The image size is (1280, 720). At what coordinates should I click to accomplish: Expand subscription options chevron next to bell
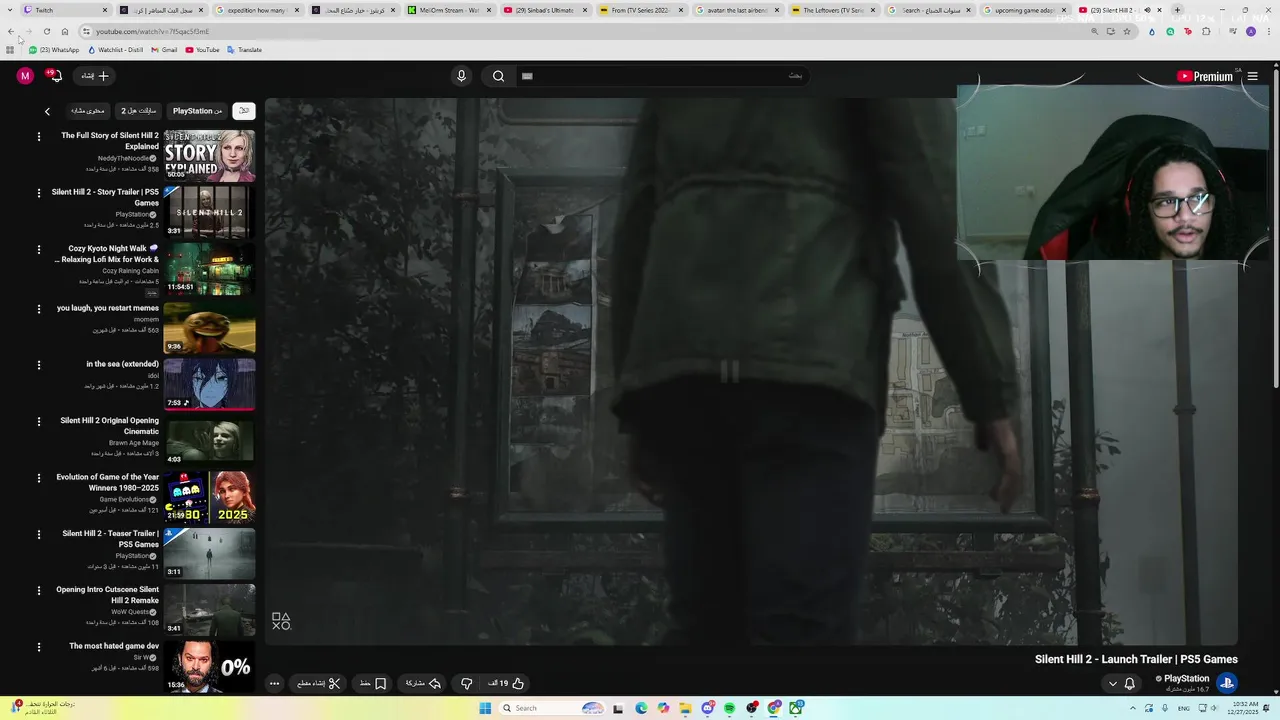[x=1113, y=683]
